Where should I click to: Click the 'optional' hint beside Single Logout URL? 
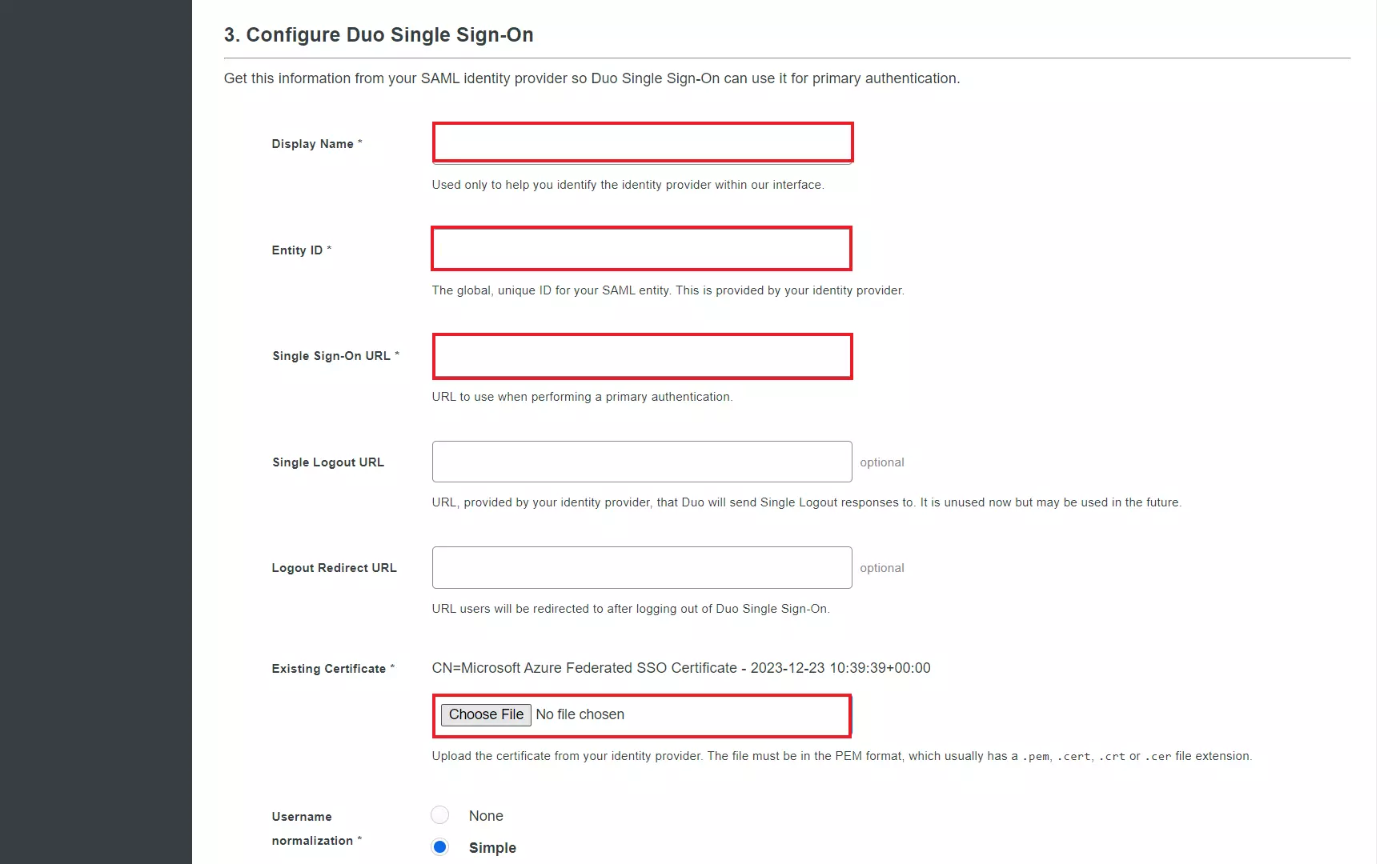pos(882,462)
